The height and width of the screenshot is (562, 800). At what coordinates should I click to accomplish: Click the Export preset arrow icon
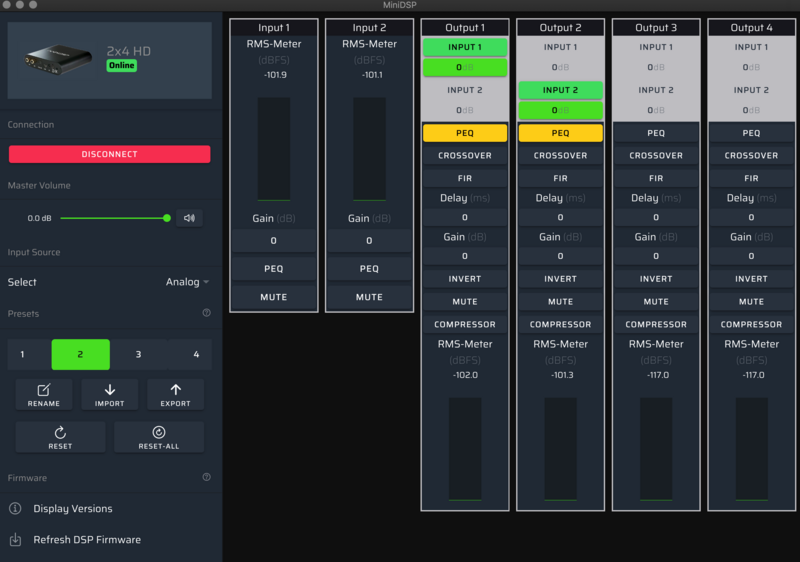pyautogui.click(x=176, y=391)
